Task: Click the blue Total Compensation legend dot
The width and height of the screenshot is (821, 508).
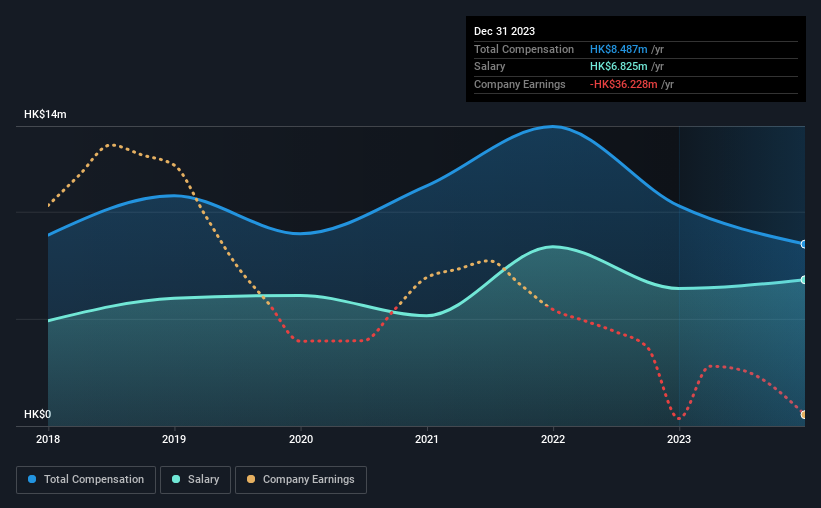Action: pos(32,479)
